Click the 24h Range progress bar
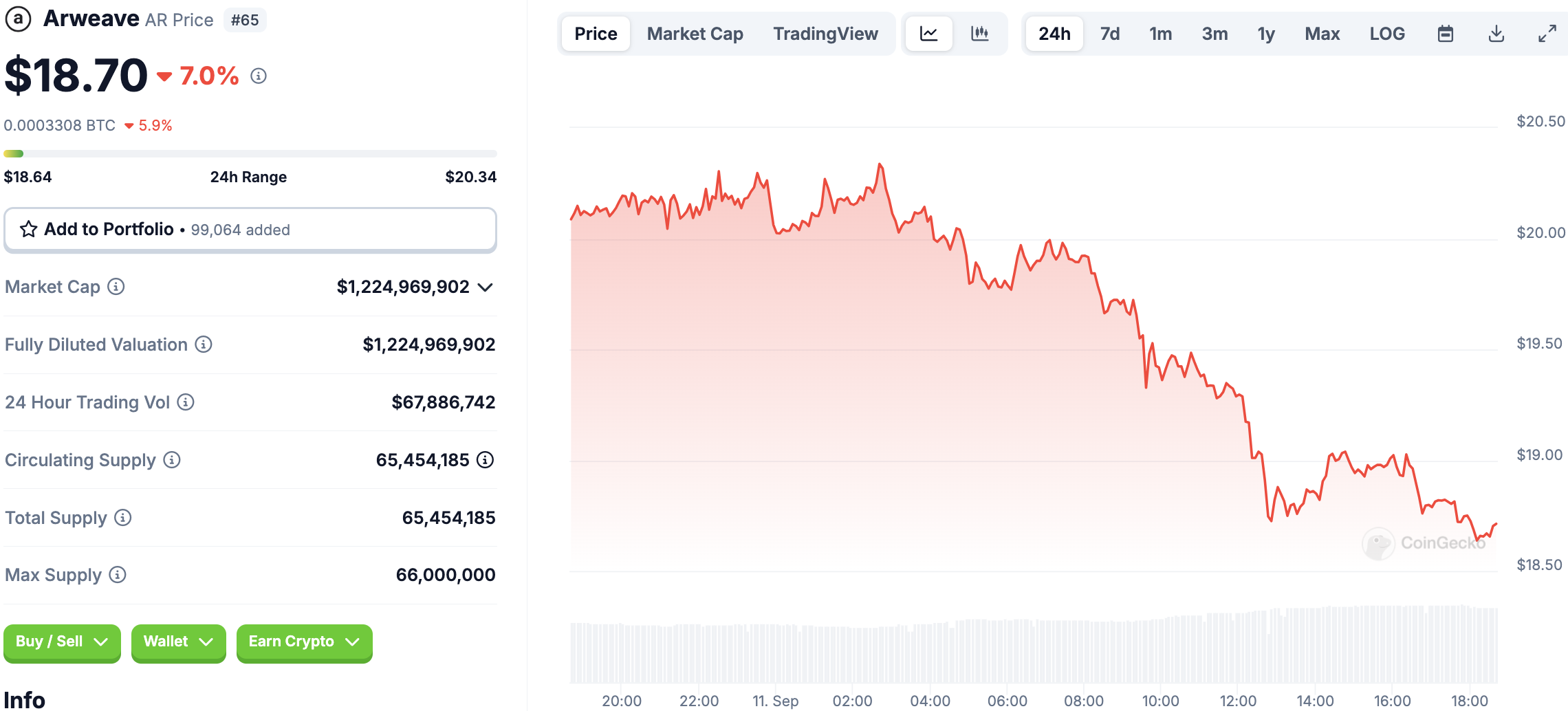Screen dimensions: 1568x711 click(x=250, y=154)
